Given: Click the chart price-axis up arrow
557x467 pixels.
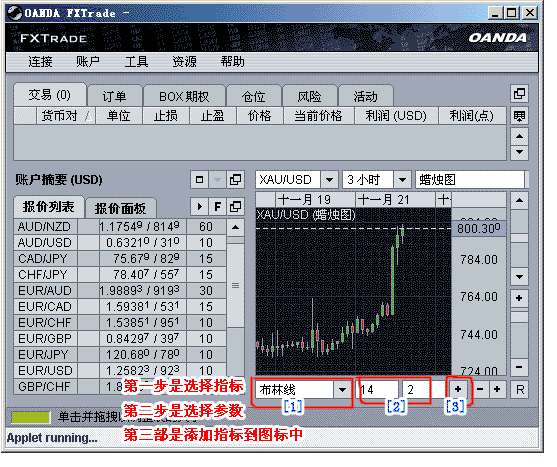Looking at the screenshot, I should click(x=519, y=201).
